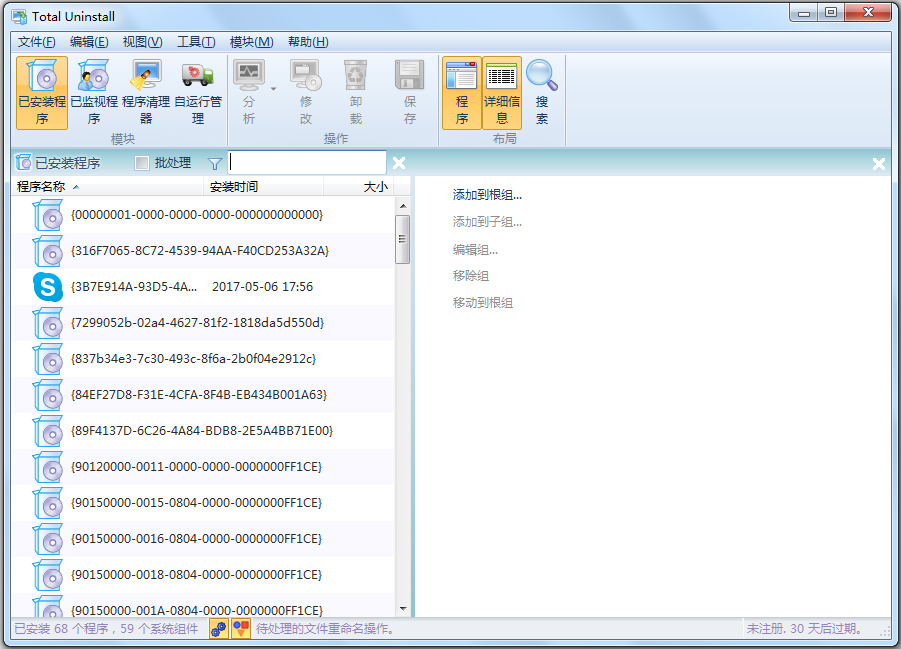901x649 pixels.
Task: Select the {89F4137D-6C26-4A84-BDB8-2E5A4BB71E00} entry
Action: 203,431
